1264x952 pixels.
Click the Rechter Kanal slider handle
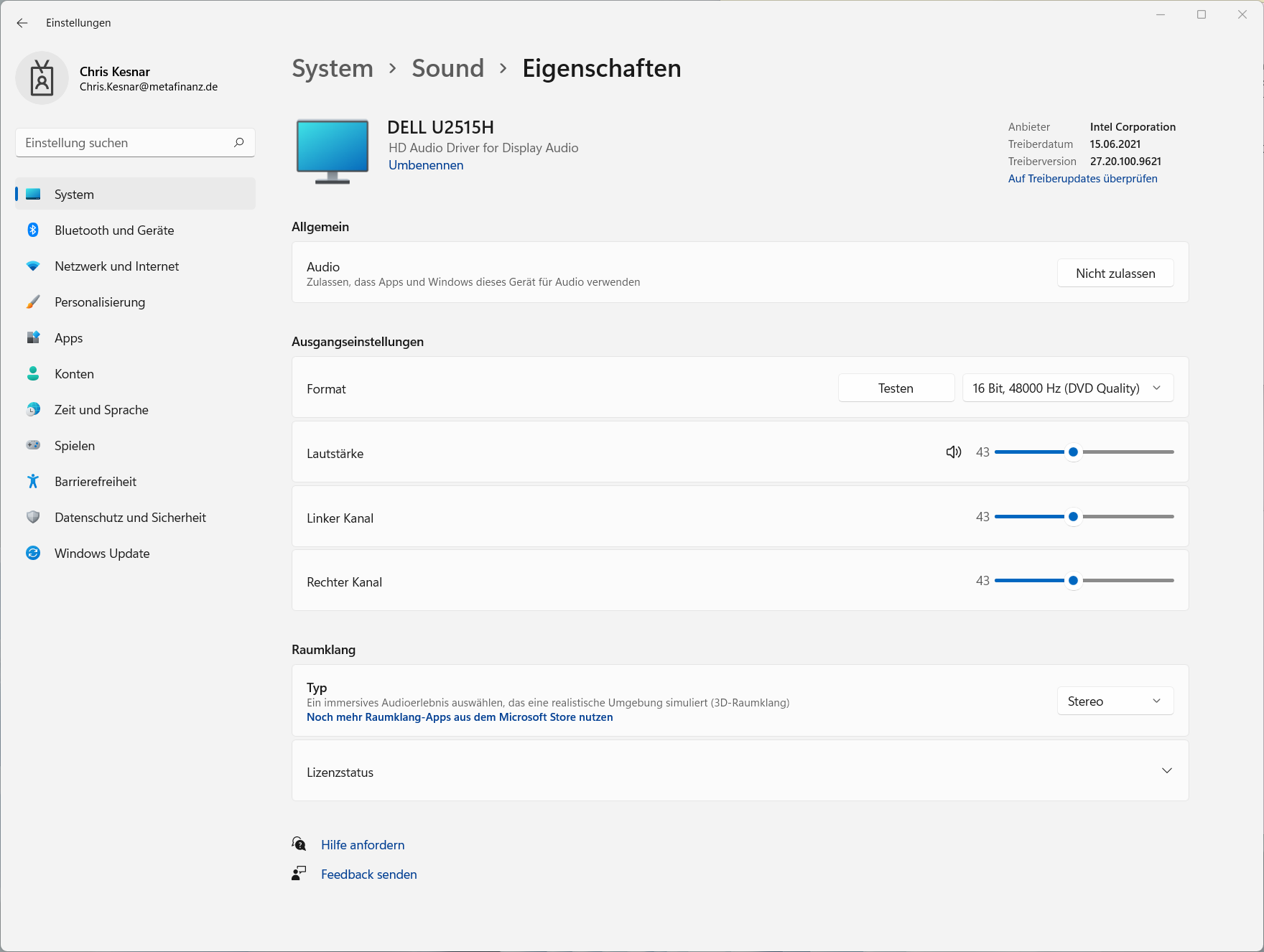pos(1073,581)
